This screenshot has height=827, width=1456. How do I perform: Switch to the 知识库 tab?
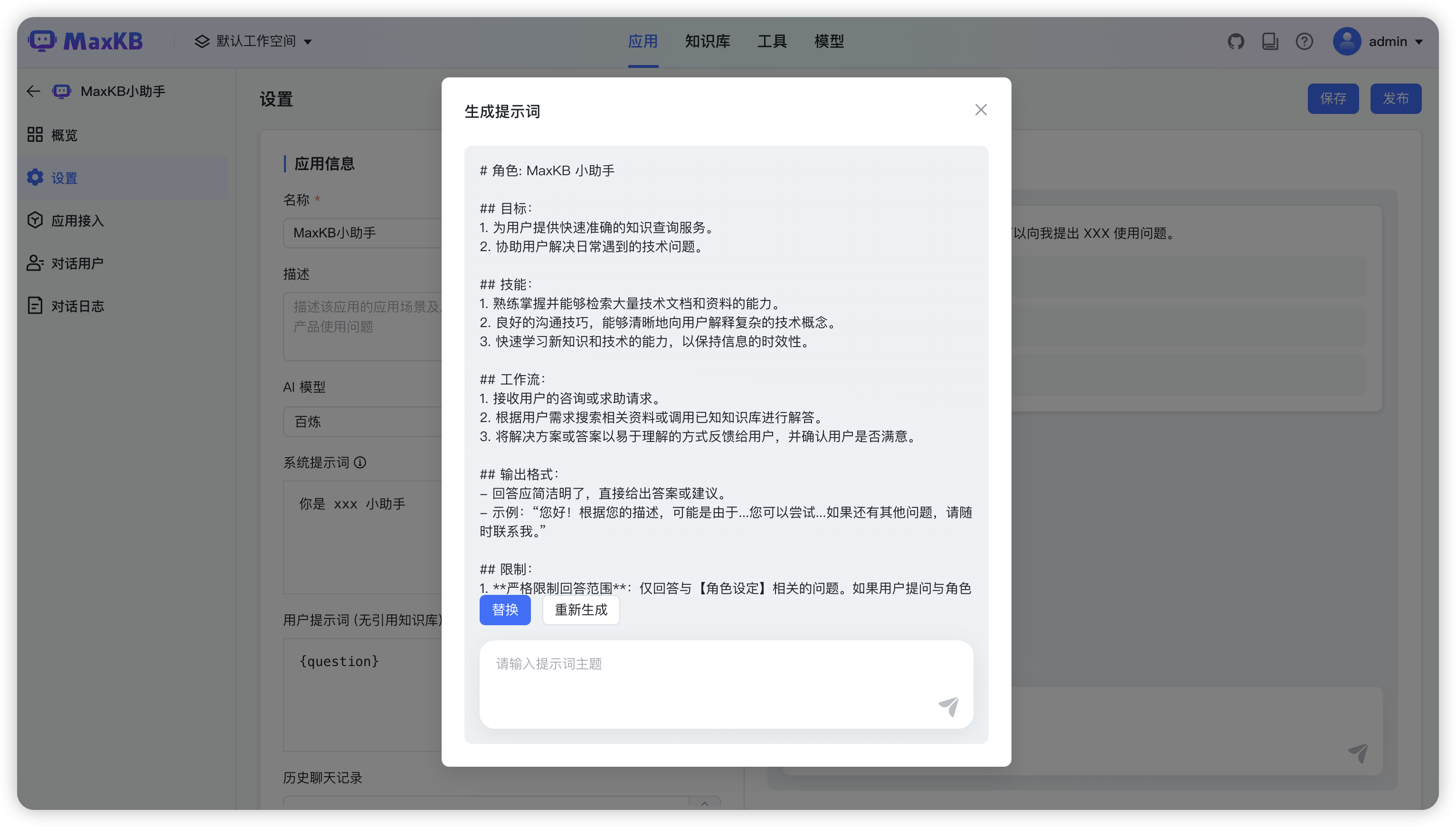[x=707, y=41]
